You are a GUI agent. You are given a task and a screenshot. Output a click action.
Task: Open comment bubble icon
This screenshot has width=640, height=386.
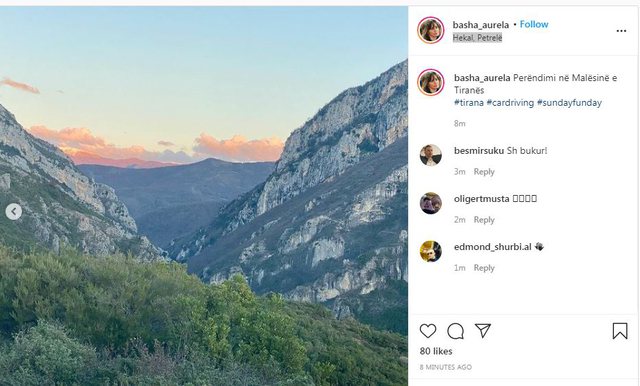coord(455,331)
